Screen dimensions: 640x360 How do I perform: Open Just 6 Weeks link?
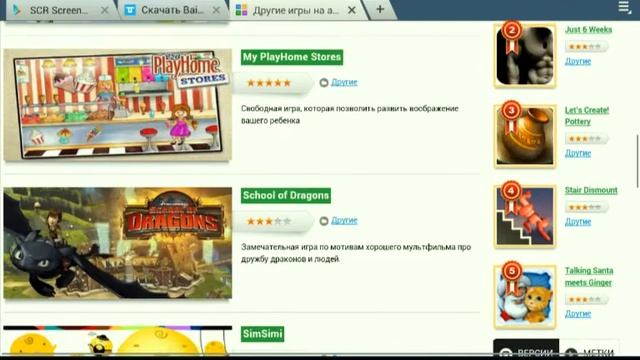point(588,29)
